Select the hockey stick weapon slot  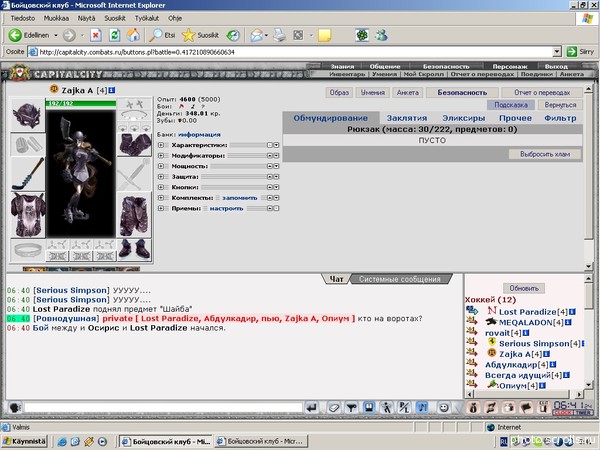pyautogui.click(x=28, y=174)
